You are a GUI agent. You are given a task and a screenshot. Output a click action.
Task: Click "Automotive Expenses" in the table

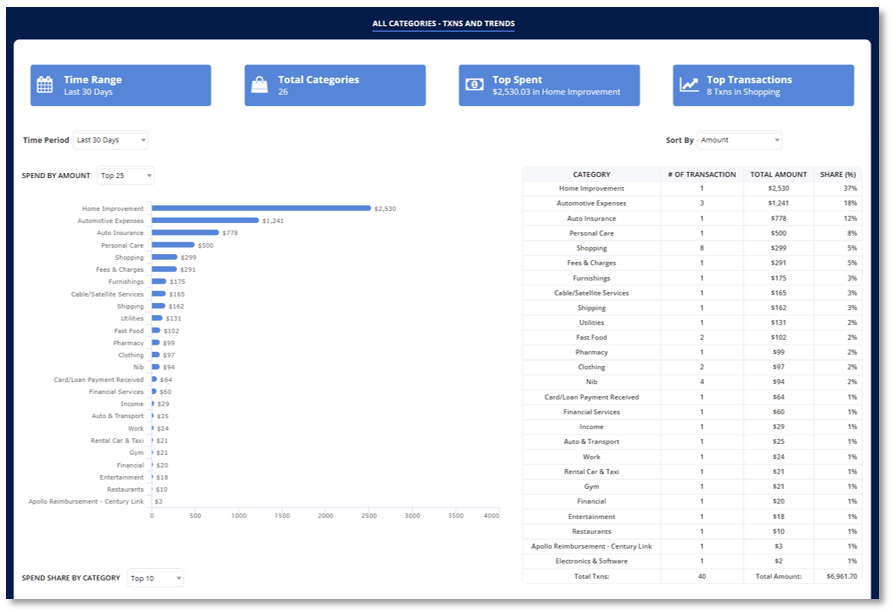591,203
